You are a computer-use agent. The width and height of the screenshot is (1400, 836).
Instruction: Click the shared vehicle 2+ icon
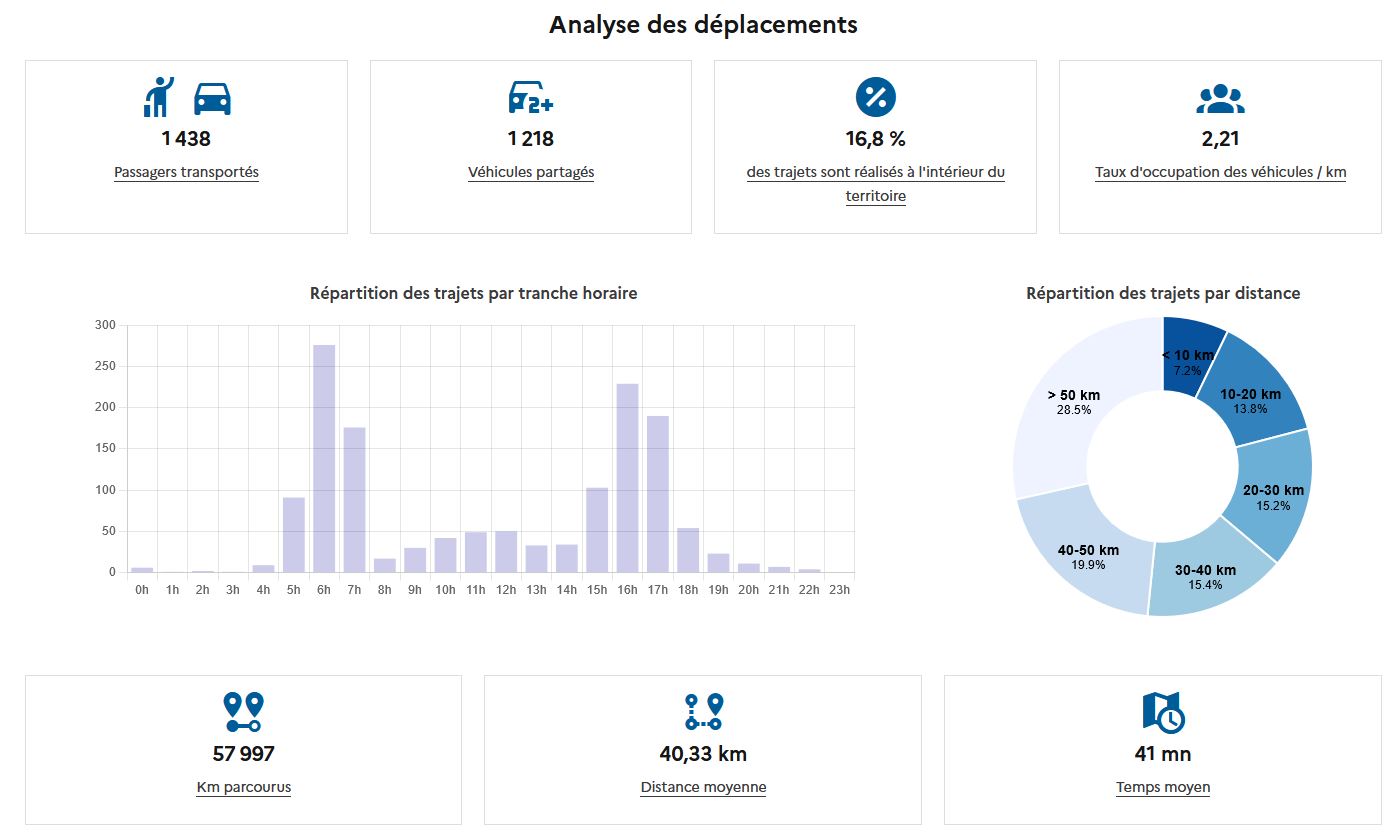(531, 97)
